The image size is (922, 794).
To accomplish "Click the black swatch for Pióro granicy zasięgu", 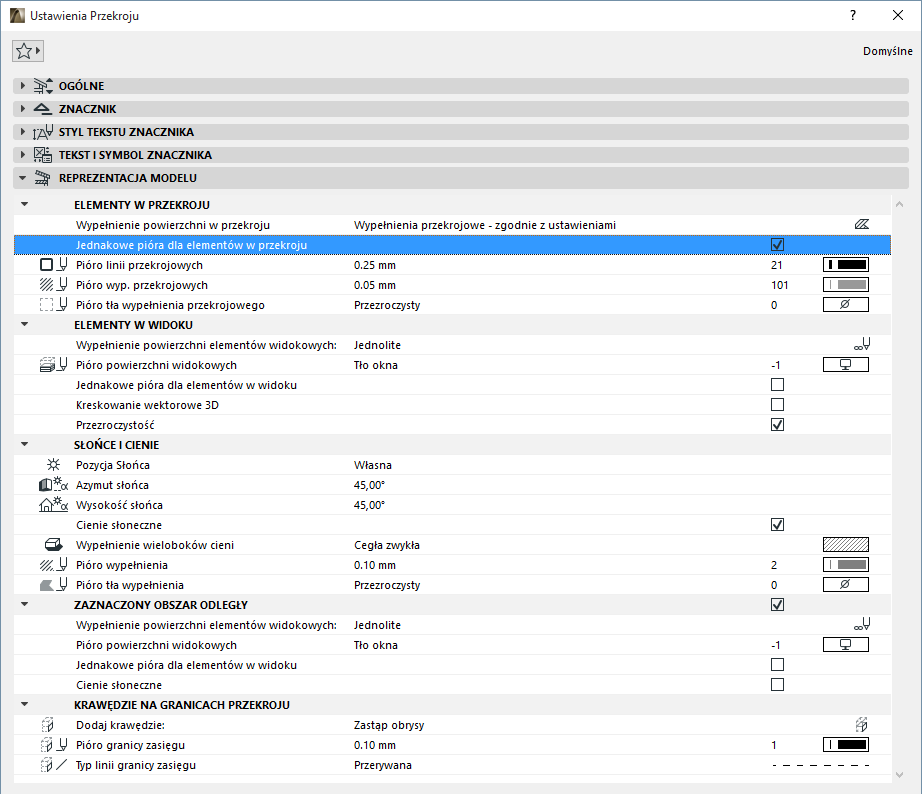I will coord(846,745).
